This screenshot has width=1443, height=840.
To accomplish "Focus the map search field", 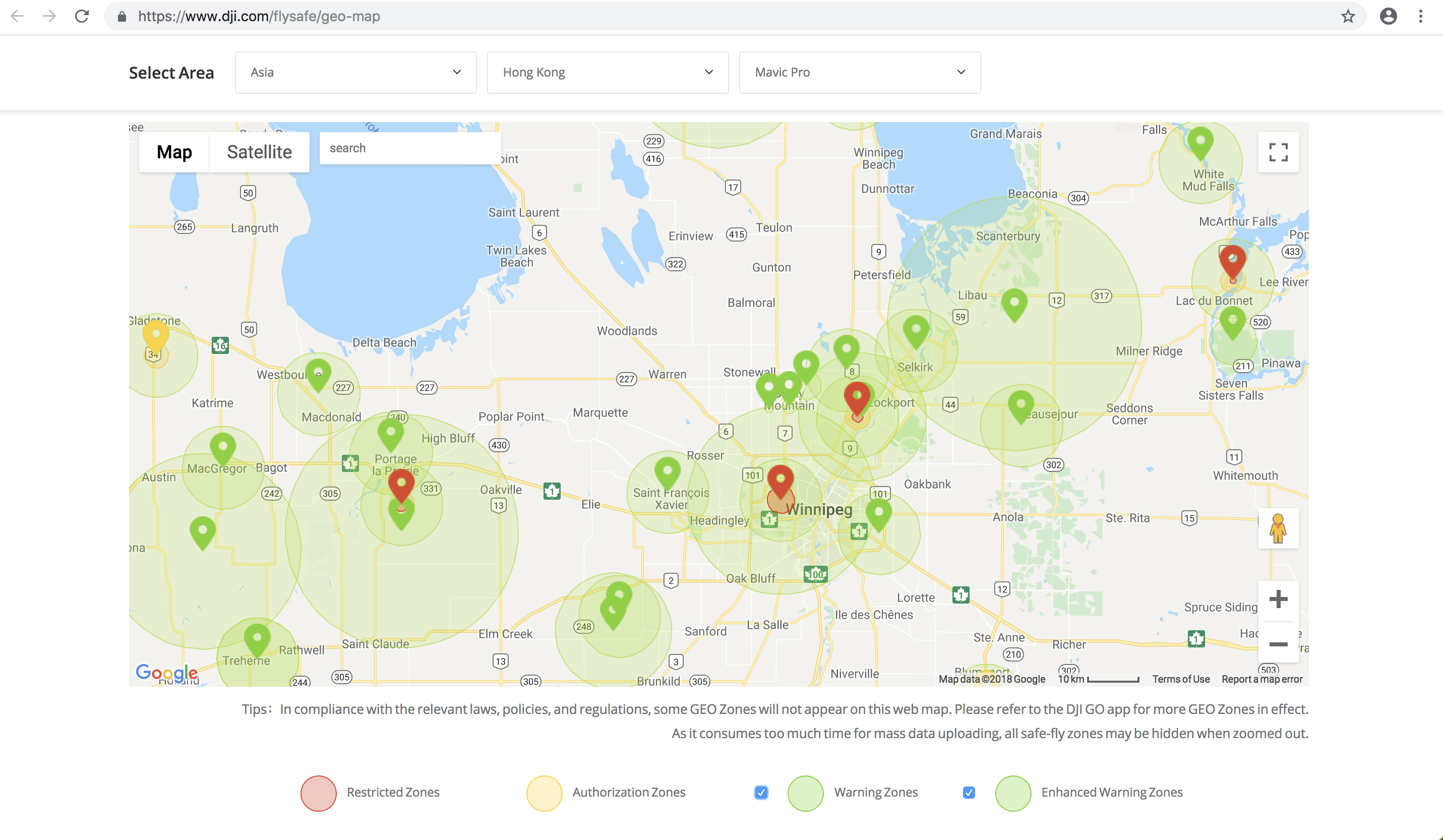I will (409, 148).
